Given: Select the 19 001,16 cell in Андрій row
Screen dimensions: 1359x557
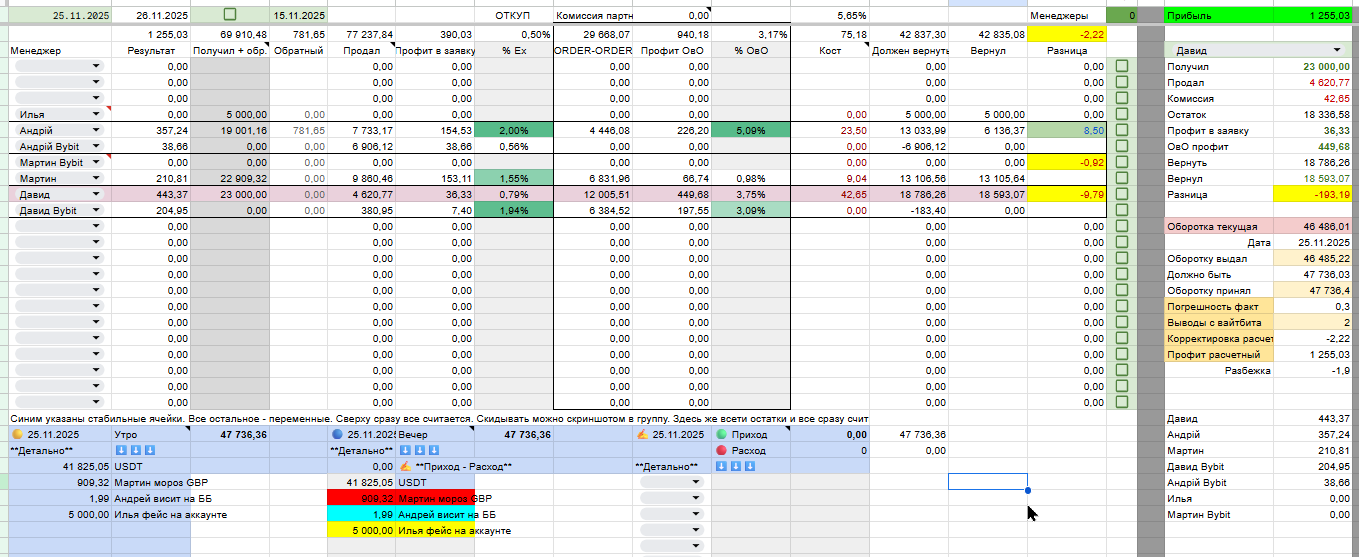Looking at the screenshot, I should pyautogui.click(x=230, y=131).
